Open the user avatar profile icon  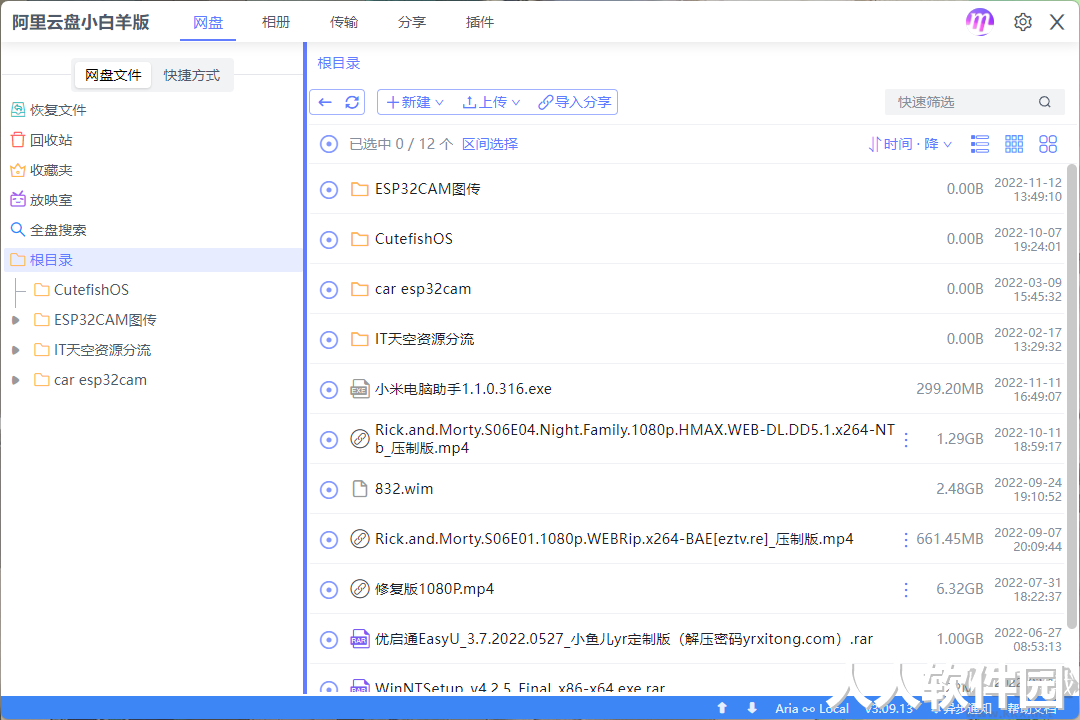[x=979, y=22]
